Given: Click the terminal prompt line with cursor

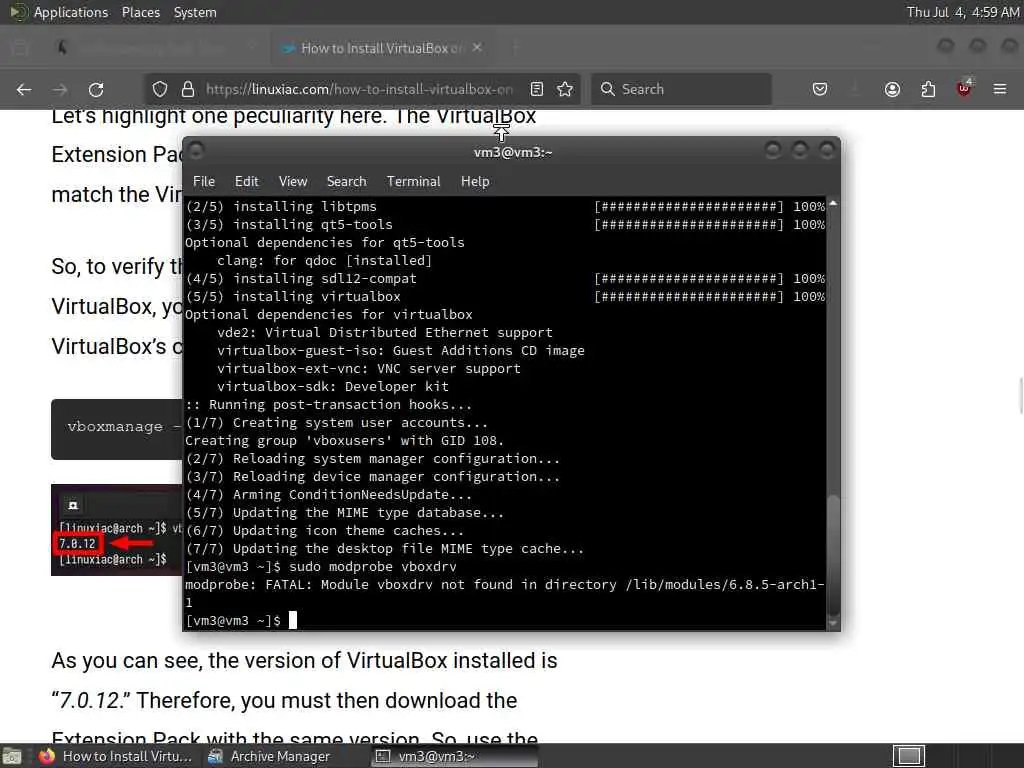Looking at the screenshot, I should tap(240, 620).
